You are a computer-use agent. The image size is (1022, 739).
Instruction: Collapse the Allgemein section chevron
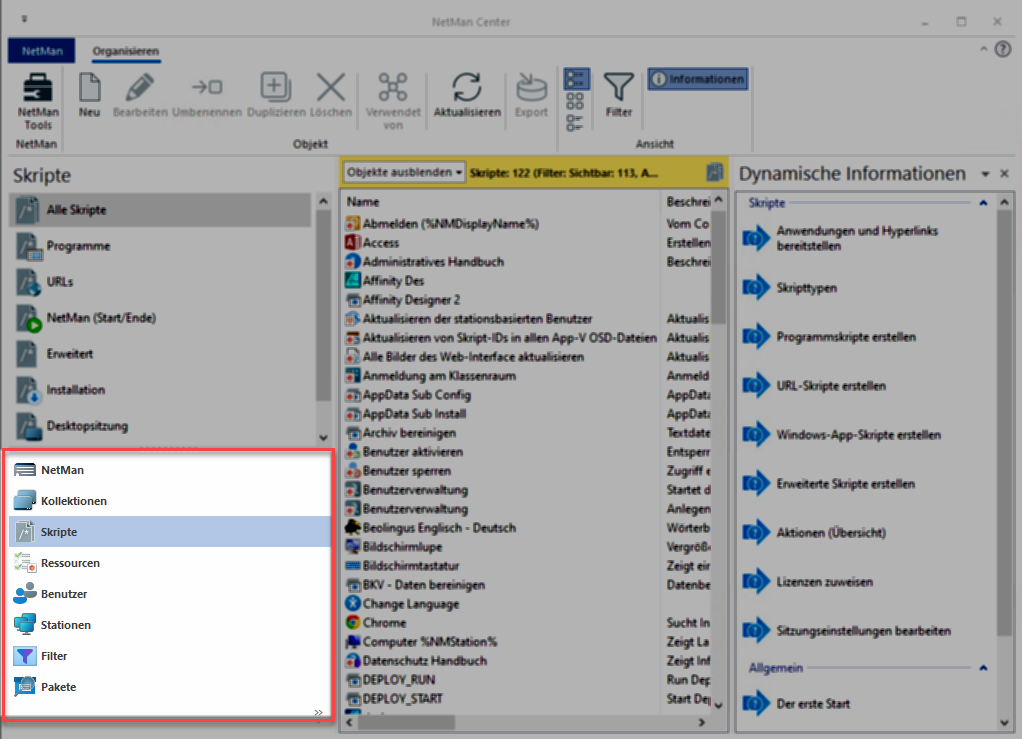(x=983, y=667)
